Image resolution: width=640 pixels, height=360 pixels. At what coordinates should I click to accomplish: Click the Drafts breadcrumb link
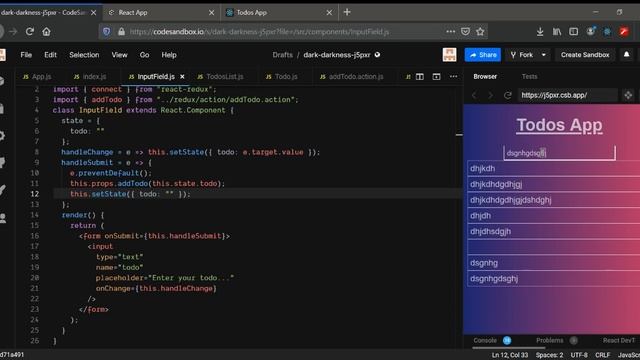click(282, 55)
